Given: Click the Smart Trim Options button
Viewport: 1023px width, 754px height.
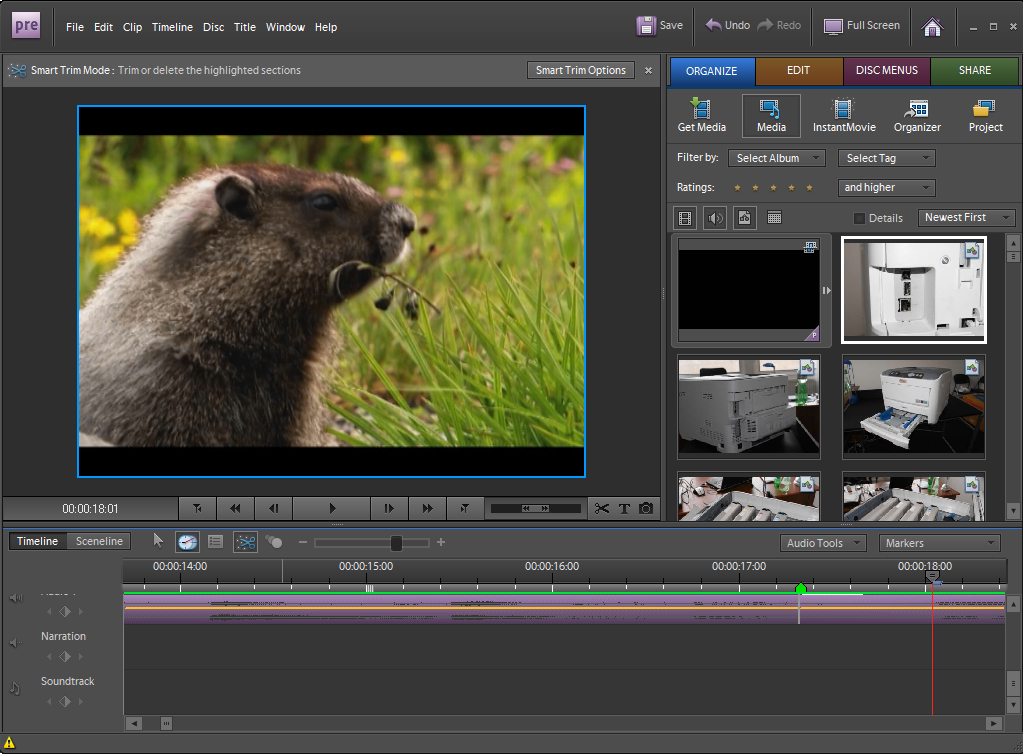Looking at the screenshot, I should coord(580,70).
